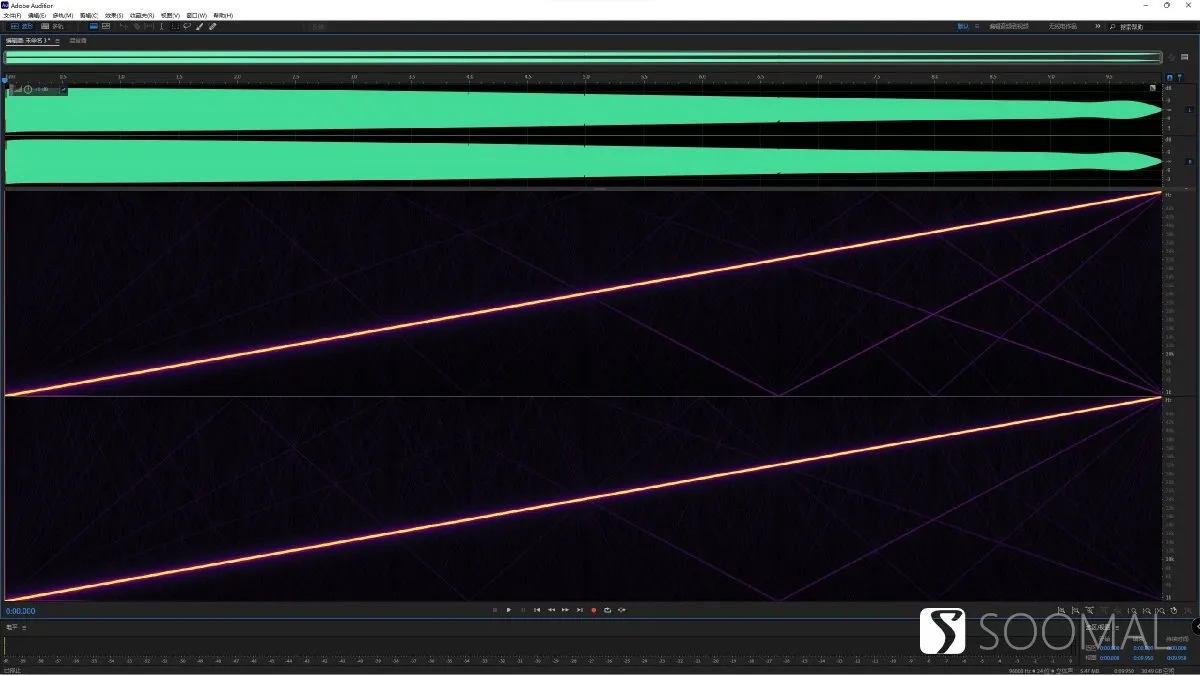Switch to the Waveform editor view button
The height and width of the screenshot is (675, 1200).
pyautogui.click(x=22, y=26)
